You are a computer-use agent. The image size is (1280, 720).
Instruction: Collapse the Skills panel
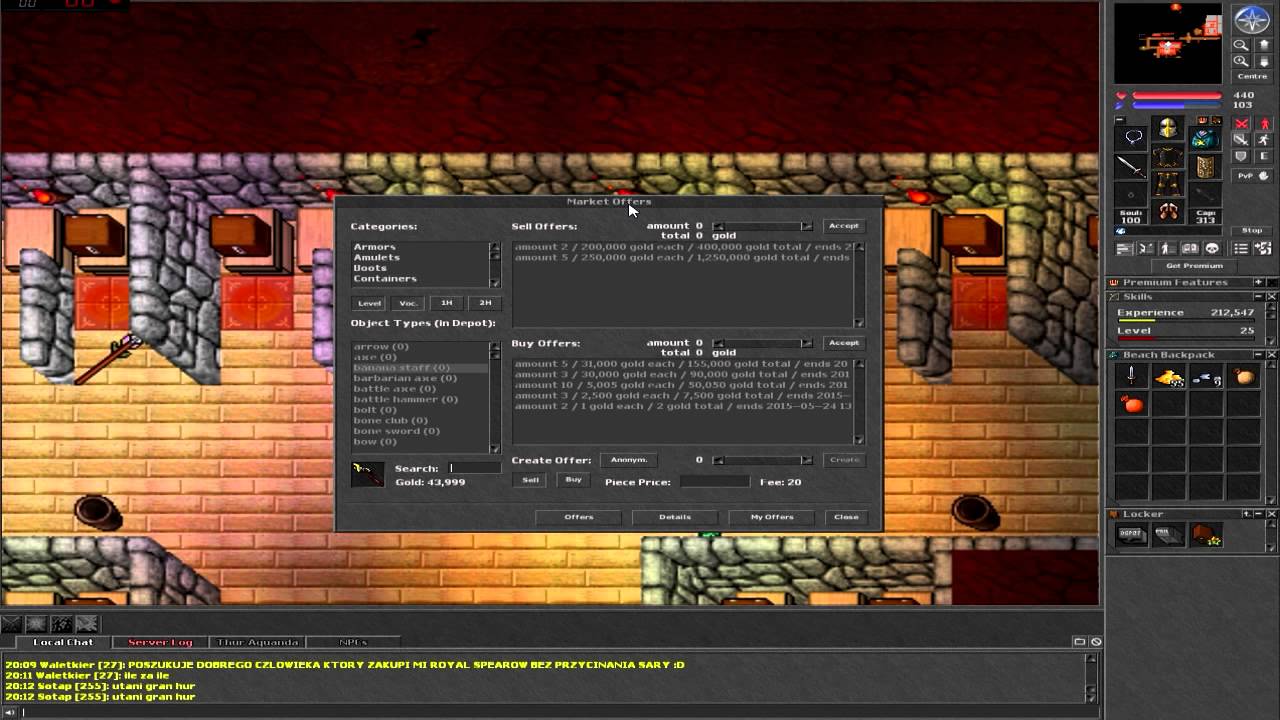click(1259, 297)
